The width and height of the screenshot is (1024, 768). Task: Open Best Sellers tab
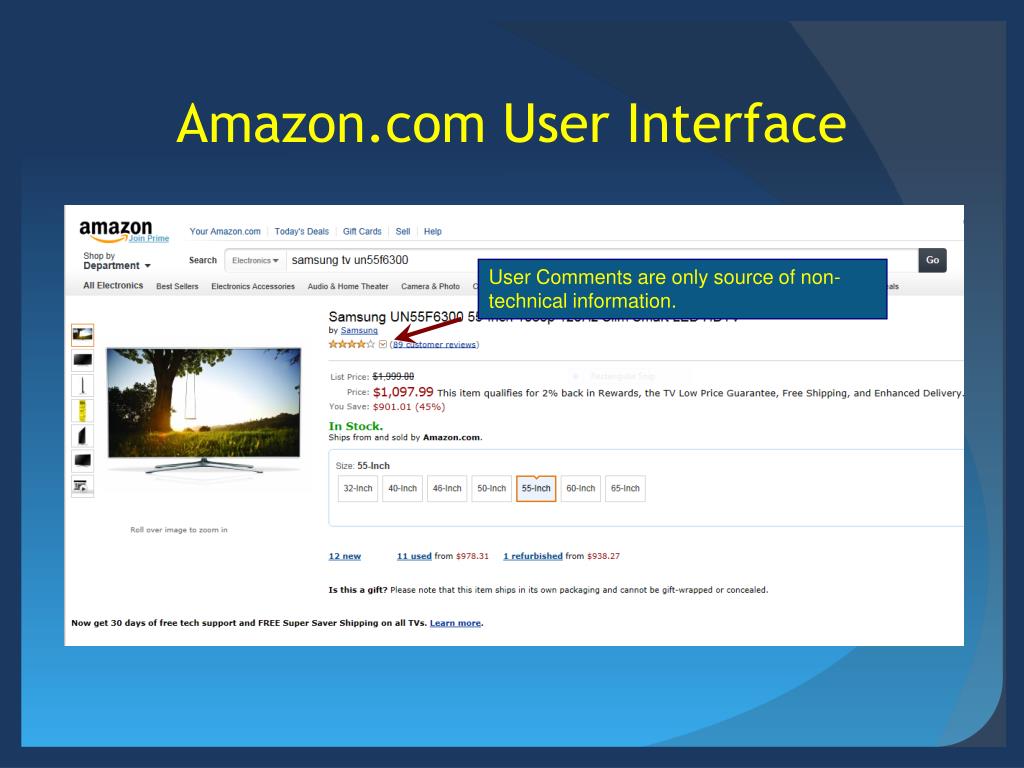click(177, 286)
